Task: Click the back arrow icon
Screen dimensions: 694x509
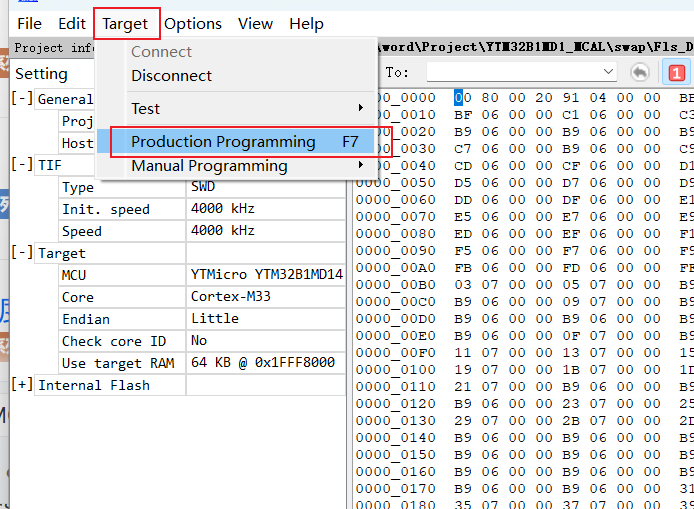Action: pos(640,72)
